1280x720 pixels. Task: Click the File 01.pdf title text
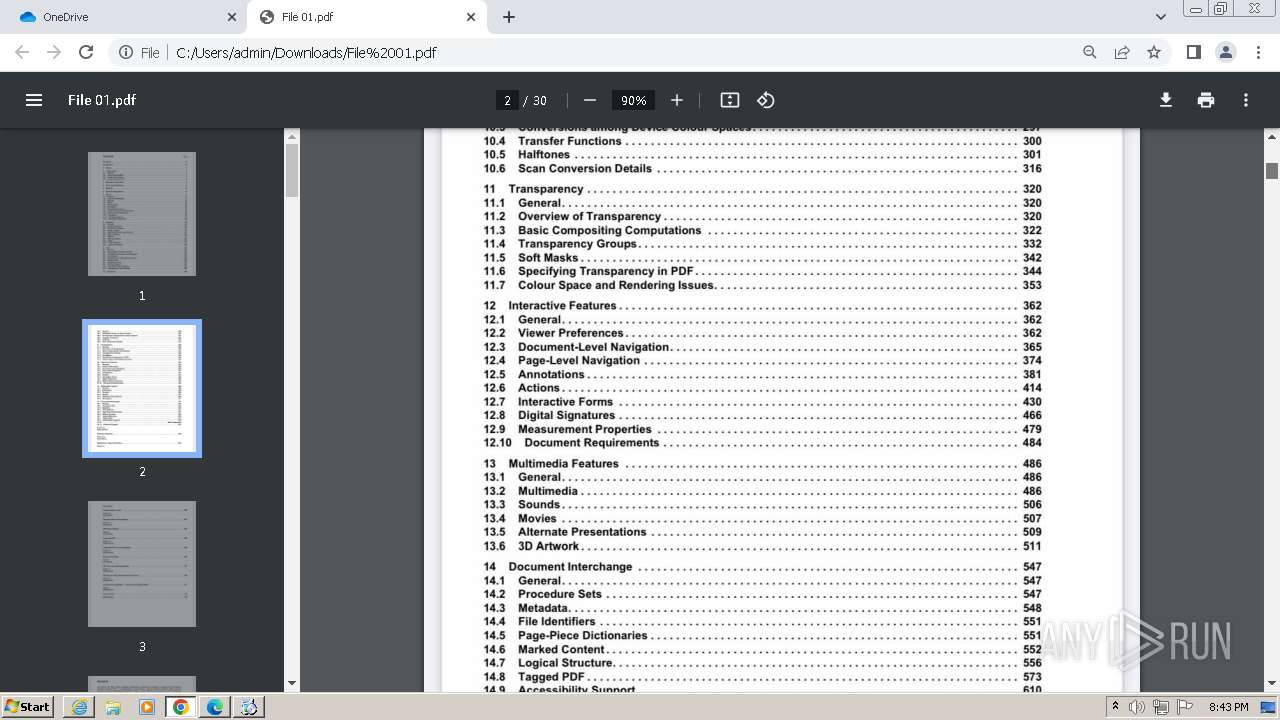tap(102, 100)
